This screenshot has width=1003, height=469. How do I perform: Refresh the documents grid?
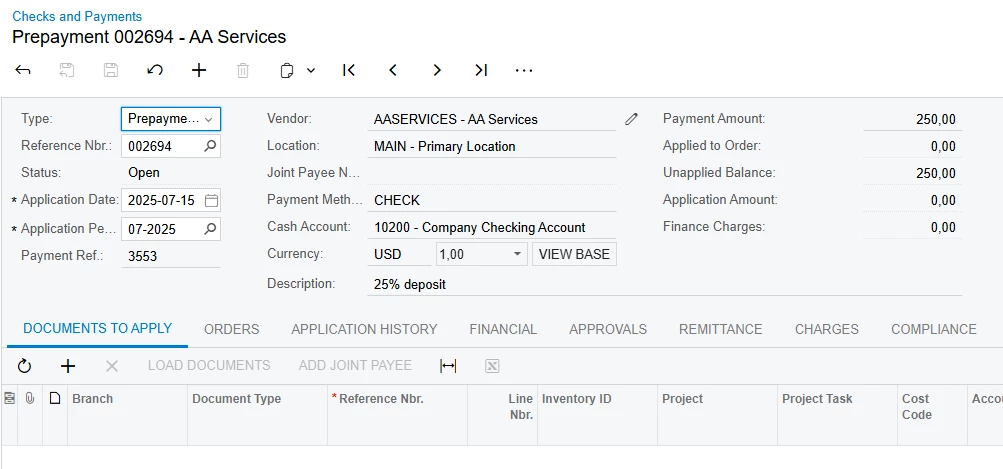coord(24,366)
